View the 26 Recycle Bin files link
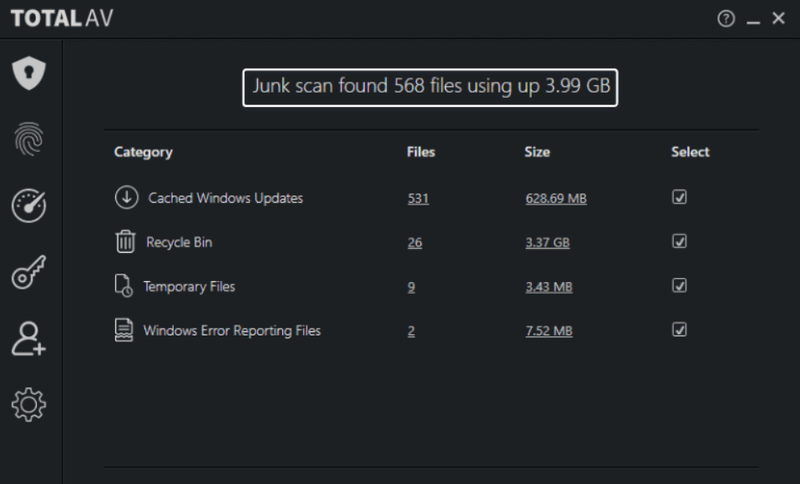 pyautogui.click(x=415, y=243)
